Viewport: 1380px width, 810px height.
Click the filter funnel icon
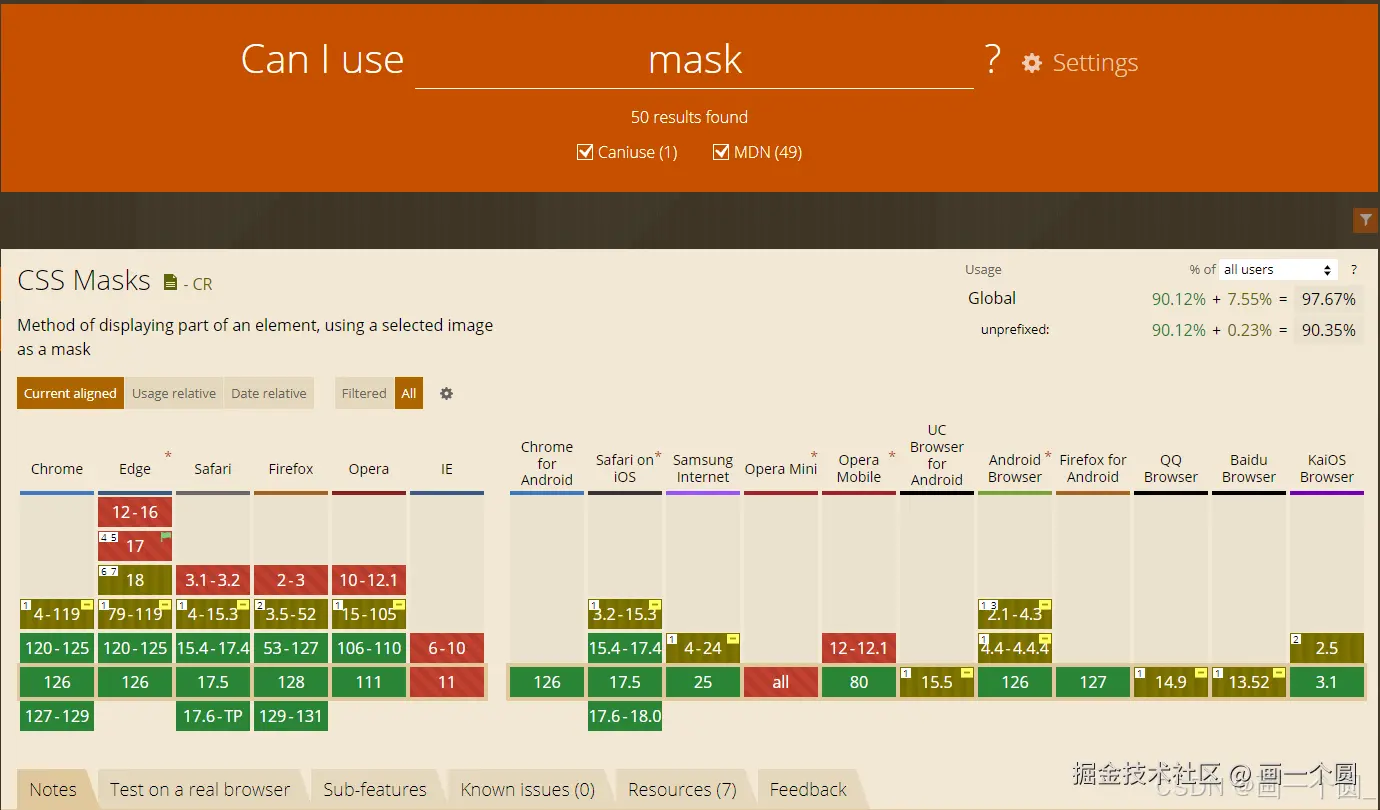(x=1365, y=220)
